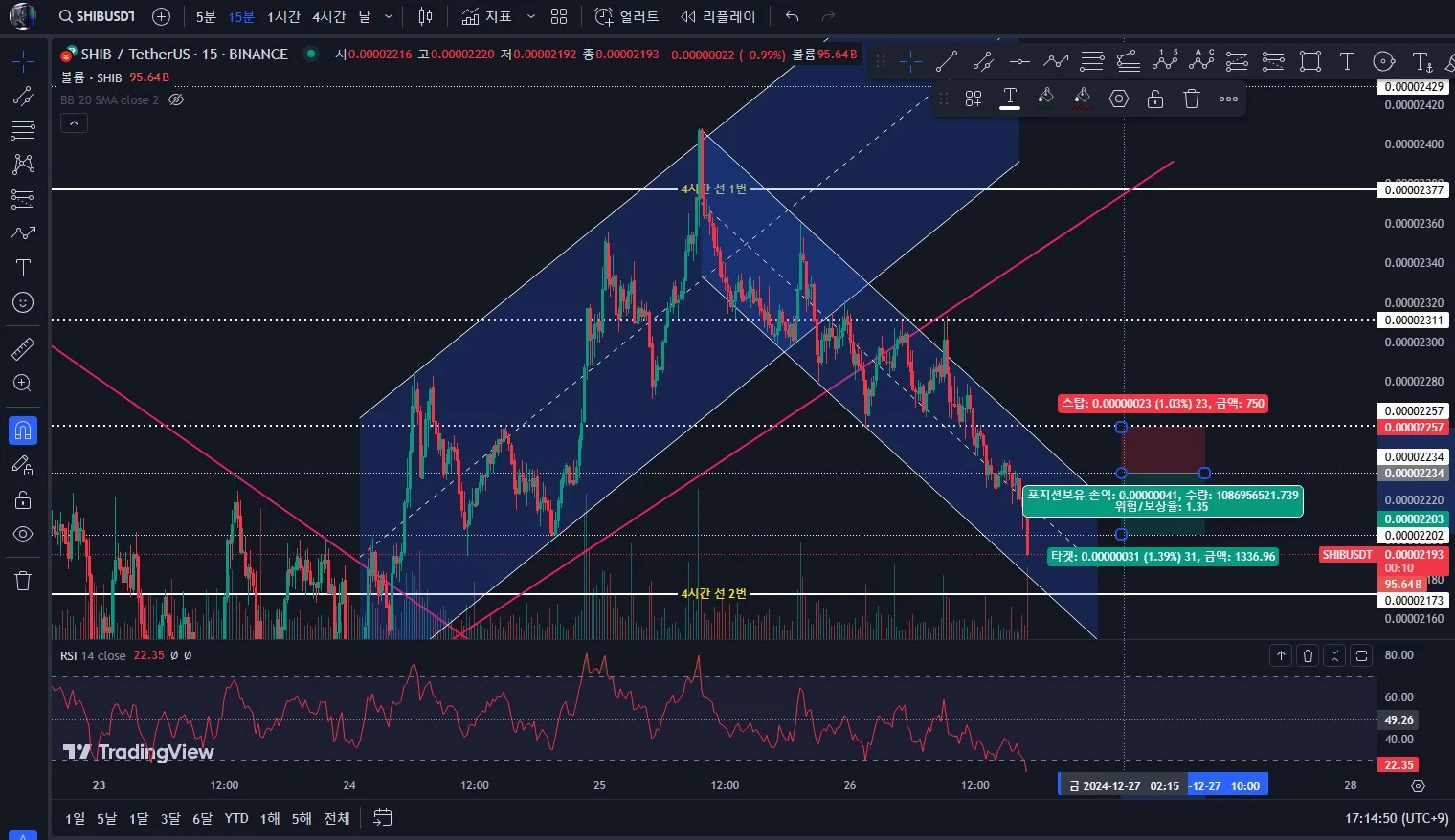The width and height of the screenshot is (1455, 840).
Task: Select the info line tool in floating toolbar
Action: pyautogui.click(x=983, y=62)
